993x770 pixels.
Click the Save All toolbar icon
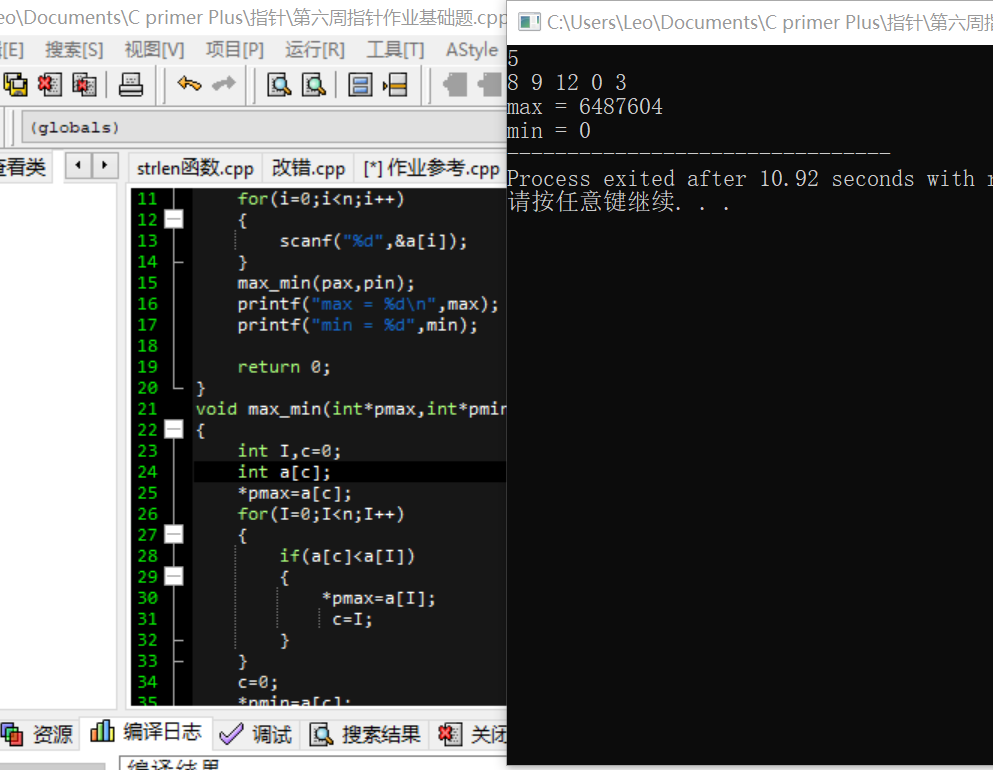point(15,84)
